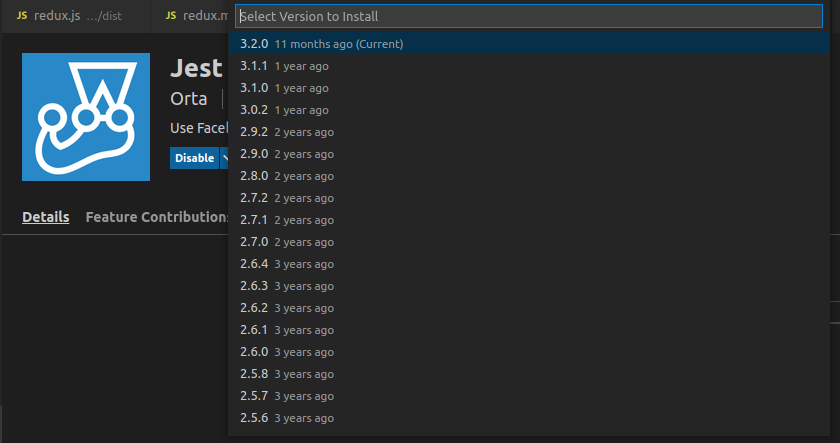Choose version 2.7.0 to install
The width and height of the screenshot is (840, 443).
click(529, 242)
